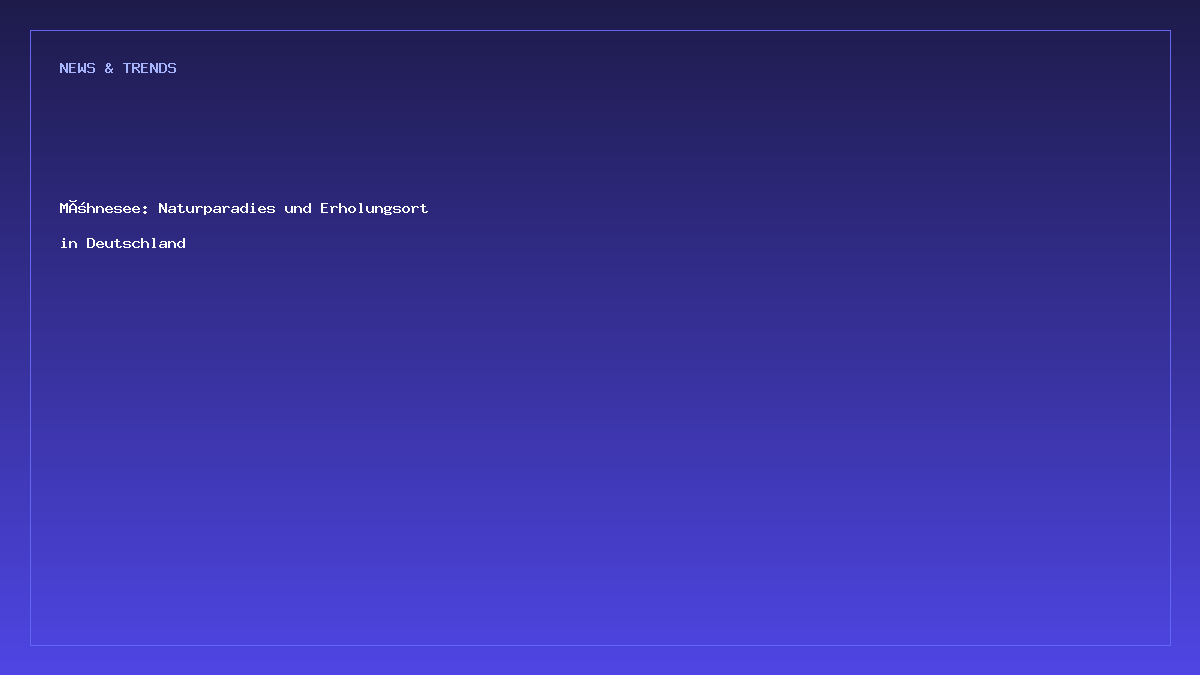Click empty area inside the bordered card
1200x675 pixels.
(x=700, y=420)
